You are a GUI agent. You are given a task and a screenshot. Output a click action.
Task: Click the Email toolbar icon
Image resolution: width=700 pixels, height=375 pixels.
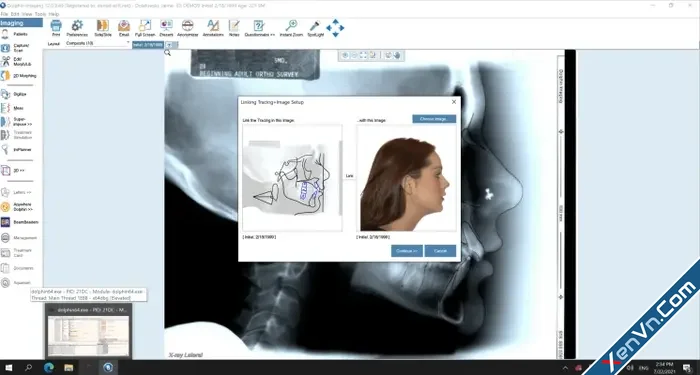coord(124,28)
